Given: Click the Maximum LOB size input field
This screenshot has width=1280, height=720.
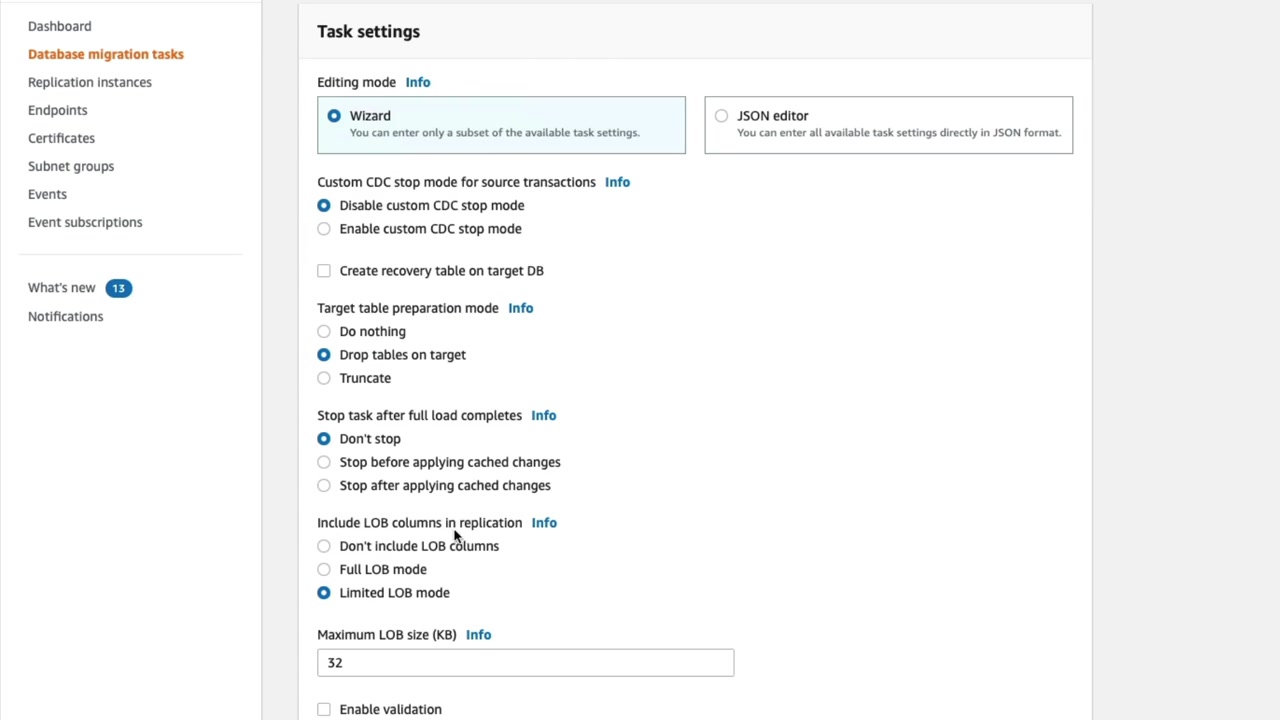Looking at the screenshot, I should 525,662.
